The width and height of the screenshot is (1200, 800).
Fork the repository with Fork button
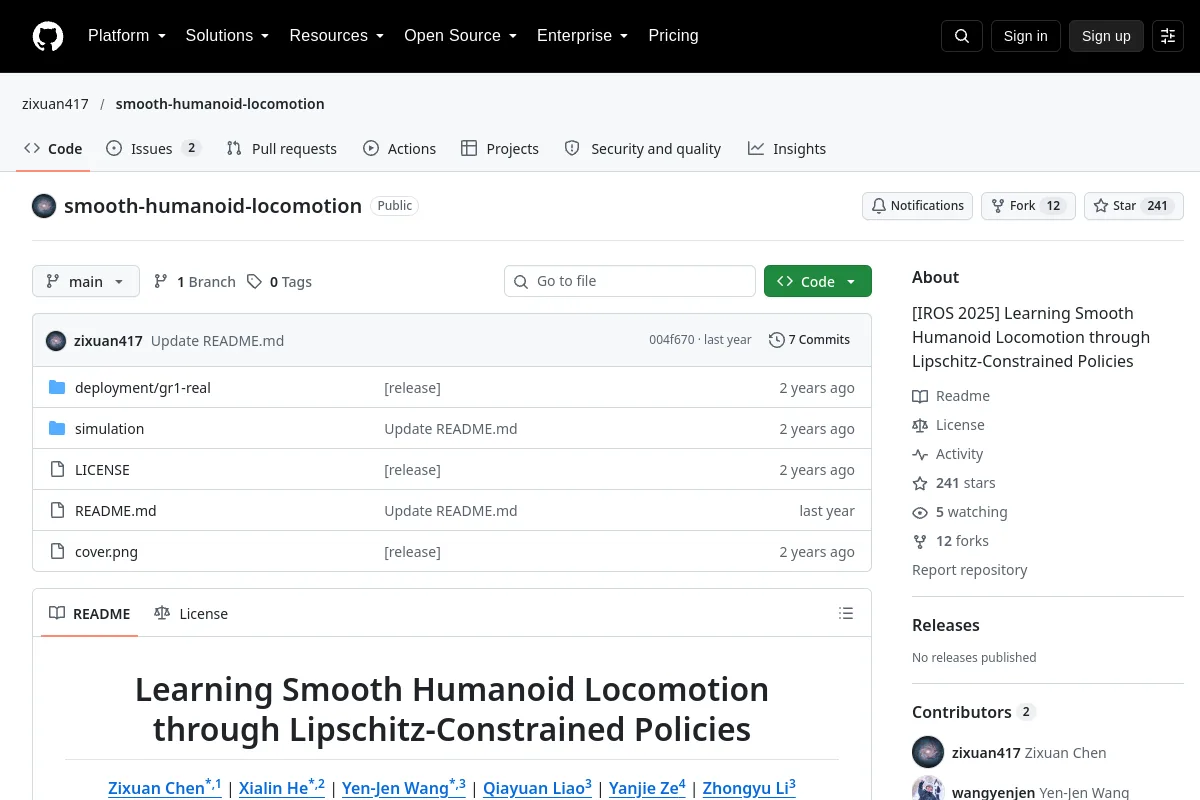click(1028, 206)
